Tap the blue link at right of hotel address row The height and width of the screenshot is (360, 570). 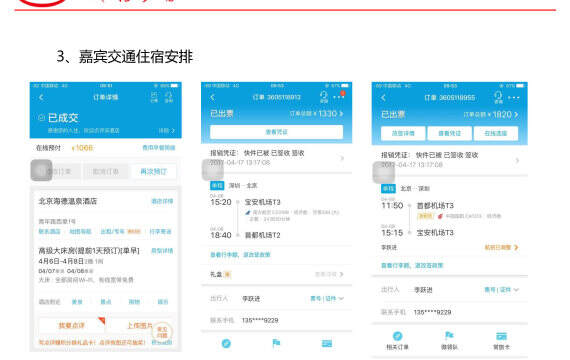point(160,231)
